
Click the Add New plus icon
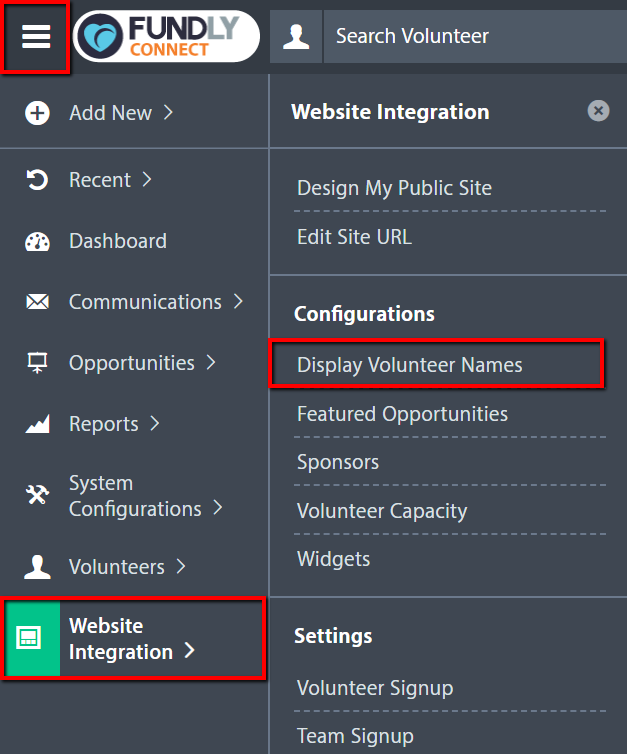tap(37, 113)
